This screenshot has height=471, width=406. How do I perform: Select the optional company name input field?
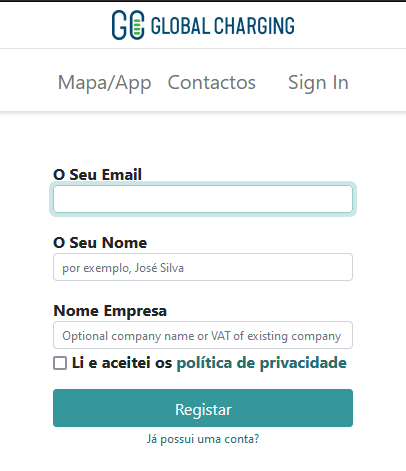pos(203,335)
